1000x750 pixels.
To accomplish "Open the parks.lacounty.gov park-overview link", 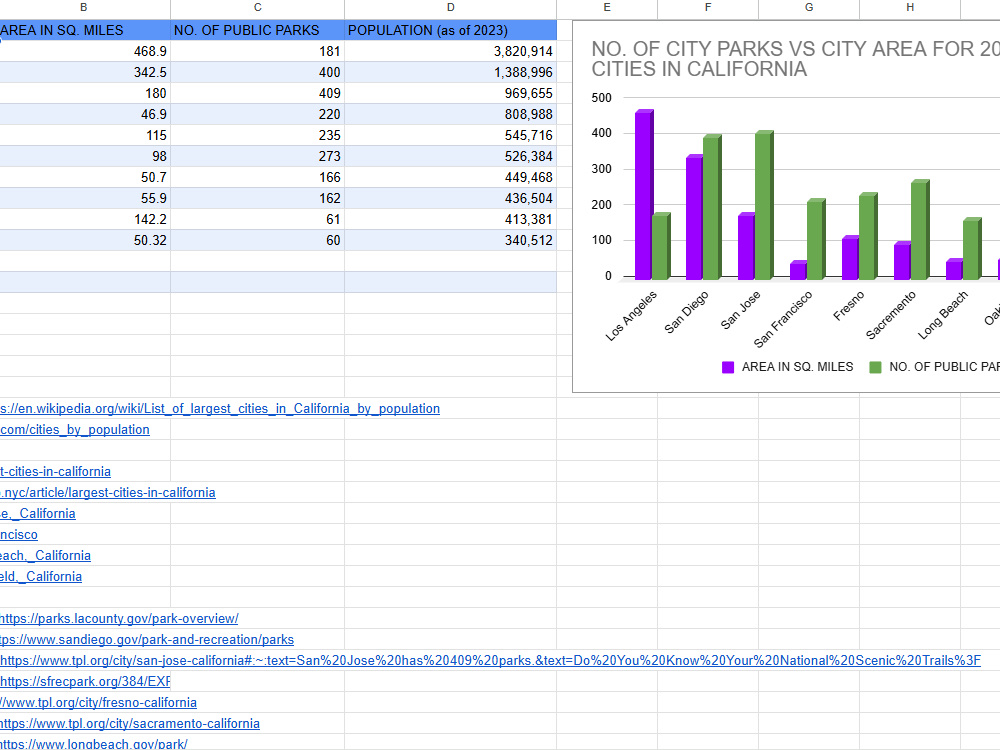I will [119, 619].
